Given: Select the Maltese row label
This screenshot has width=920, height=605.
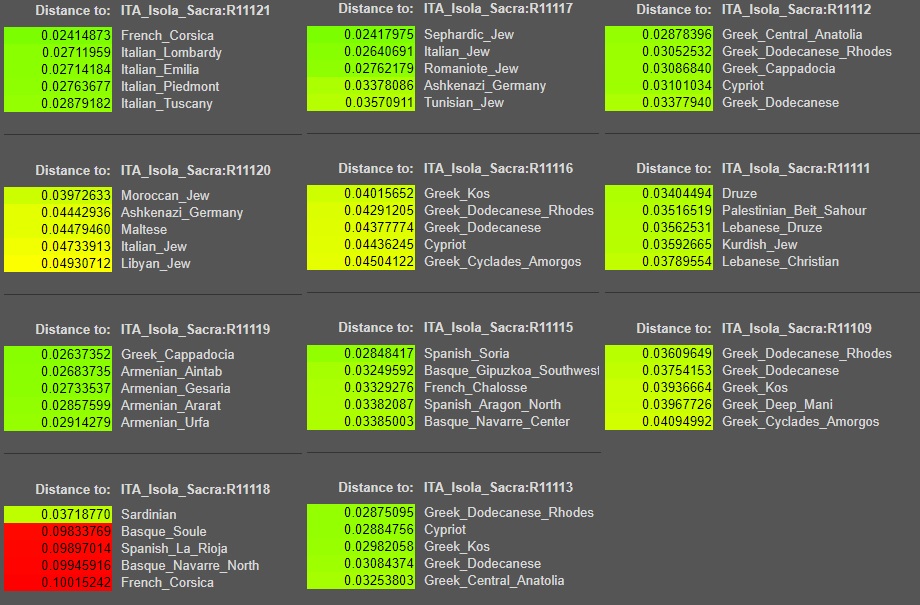Looking at the screenshot, I should pyautogui.click(x=144, y=229).
